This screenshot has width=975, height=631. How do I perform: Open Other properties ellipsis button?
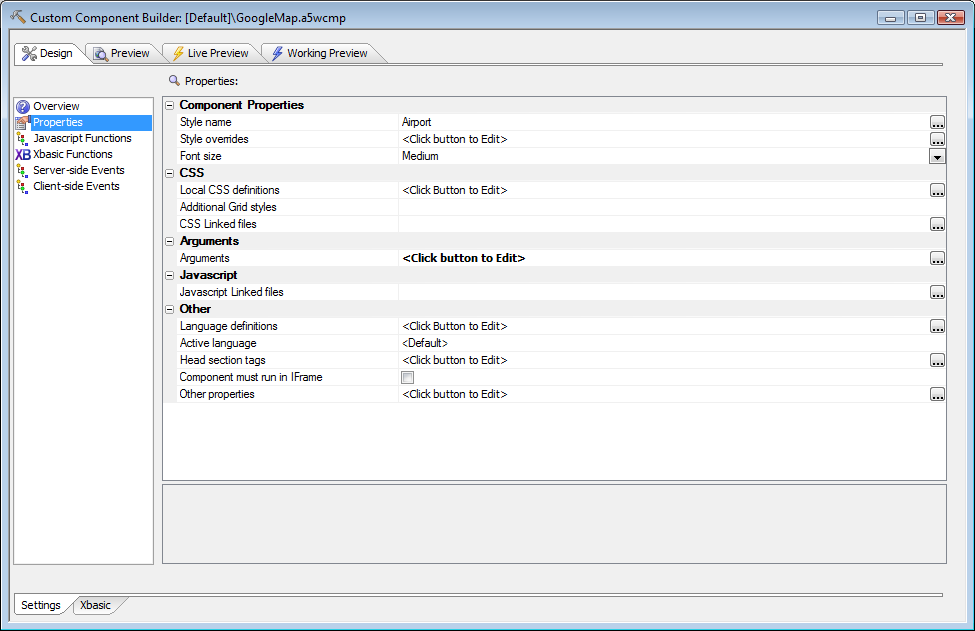(937, 394)
